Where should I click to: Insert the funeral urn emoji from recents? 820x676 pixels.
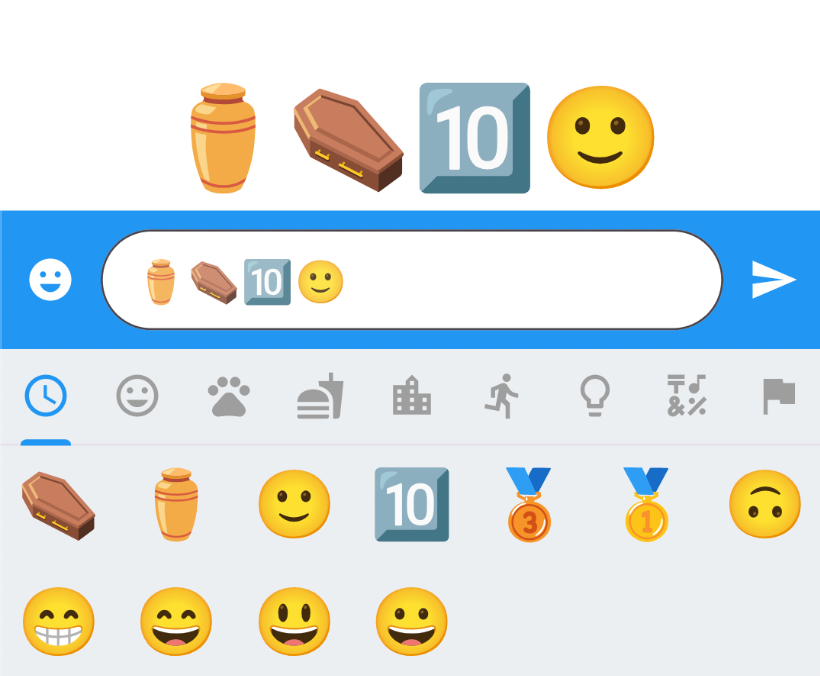(x=176, y=504)
